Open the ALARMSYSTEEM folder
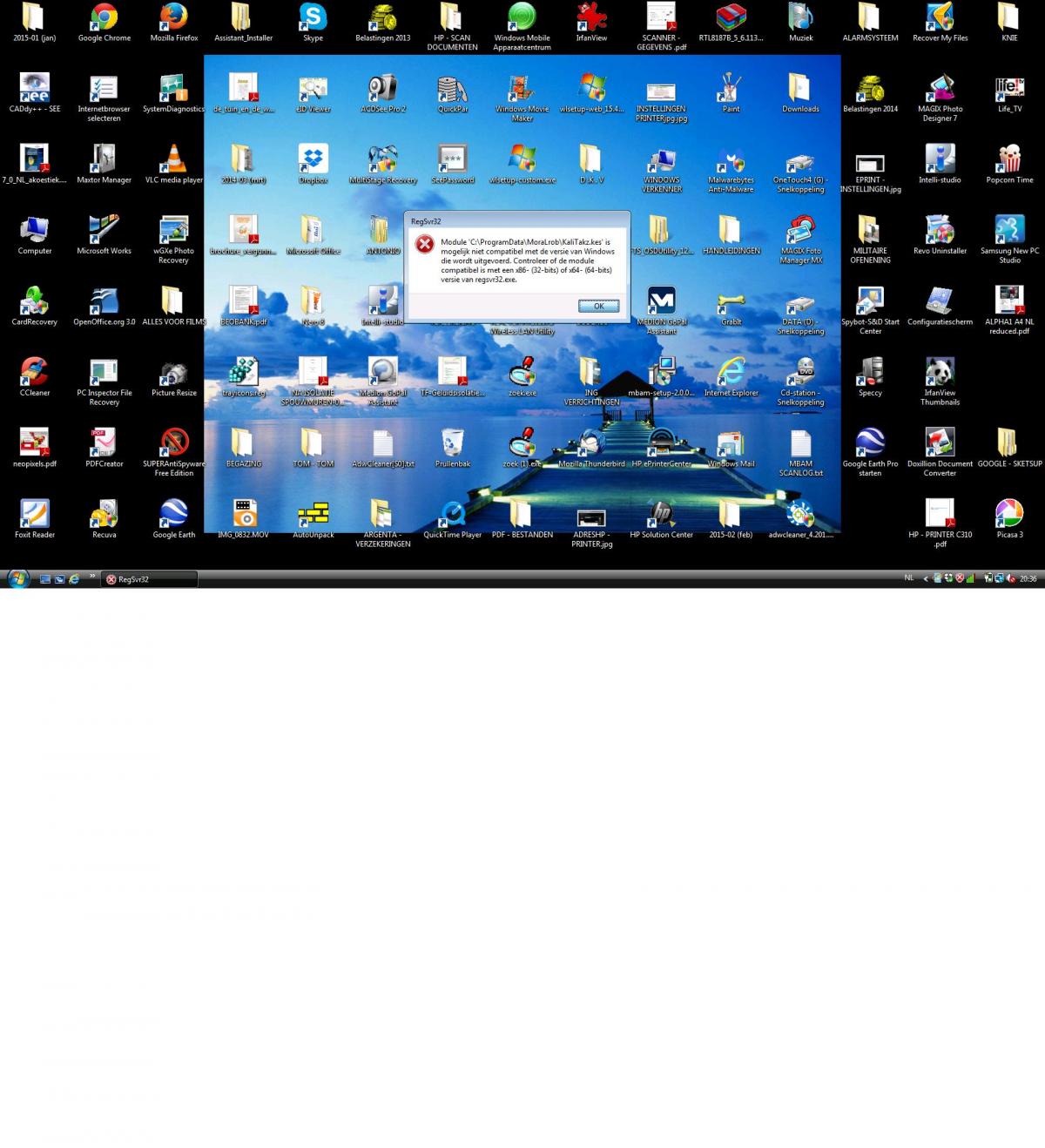 [x=870, y=23]
